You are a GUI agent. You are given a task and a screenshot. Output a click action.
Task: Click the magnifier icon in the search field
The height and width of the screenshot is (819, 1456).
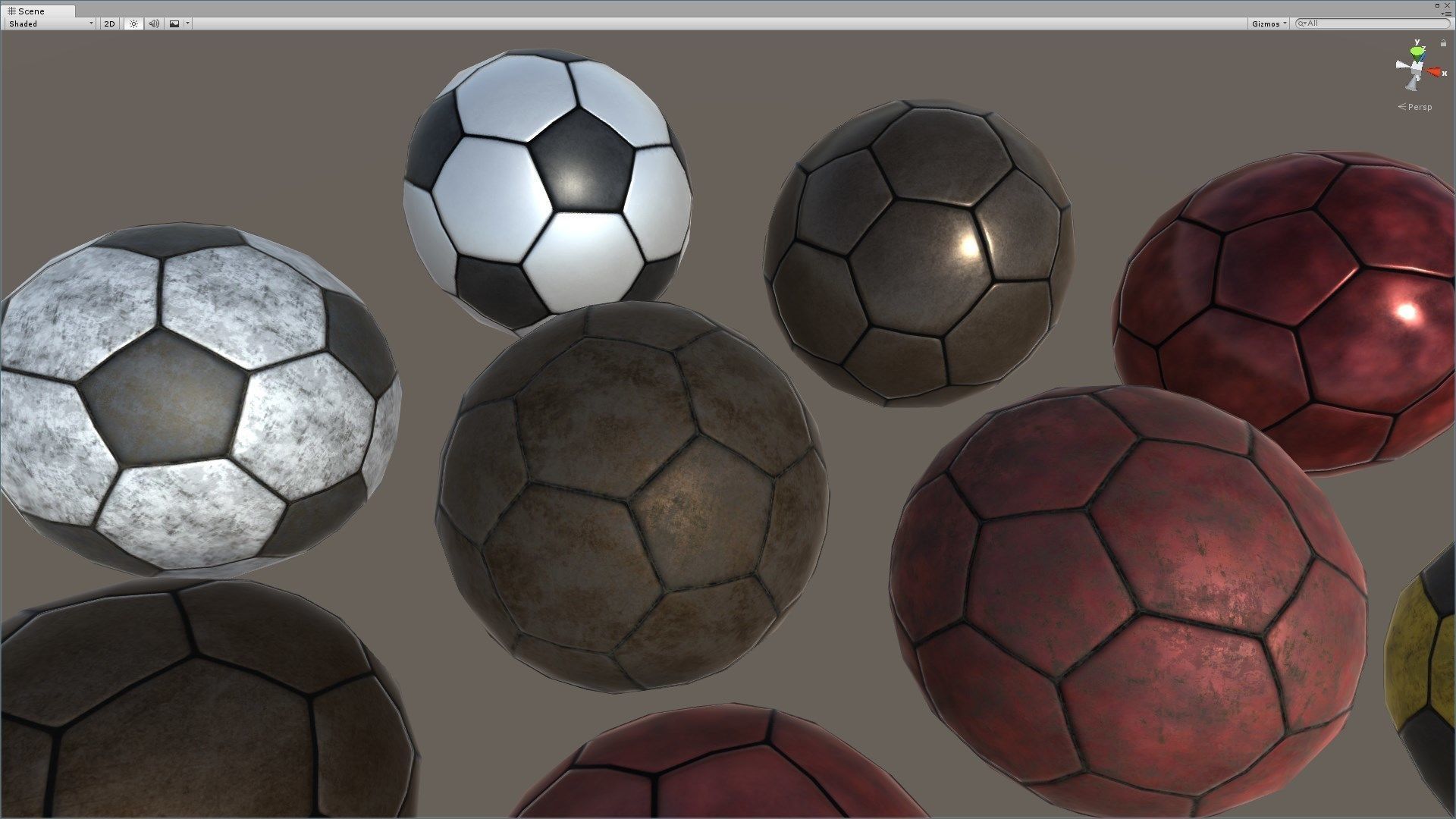tap(1301, 23)
